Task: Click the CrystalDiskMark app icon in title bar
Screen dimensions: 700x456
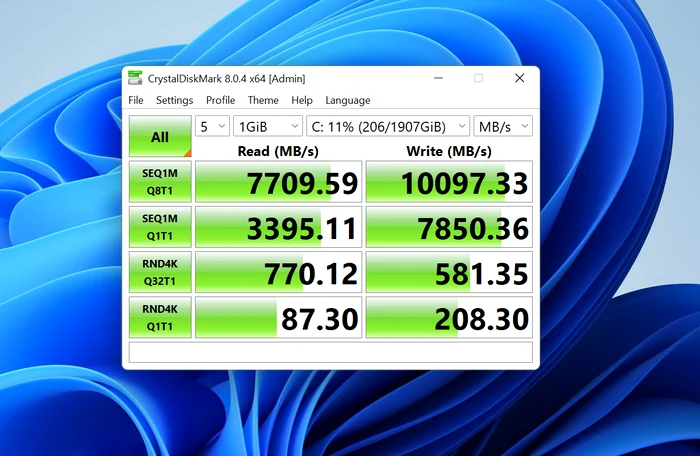Action: 135,78
